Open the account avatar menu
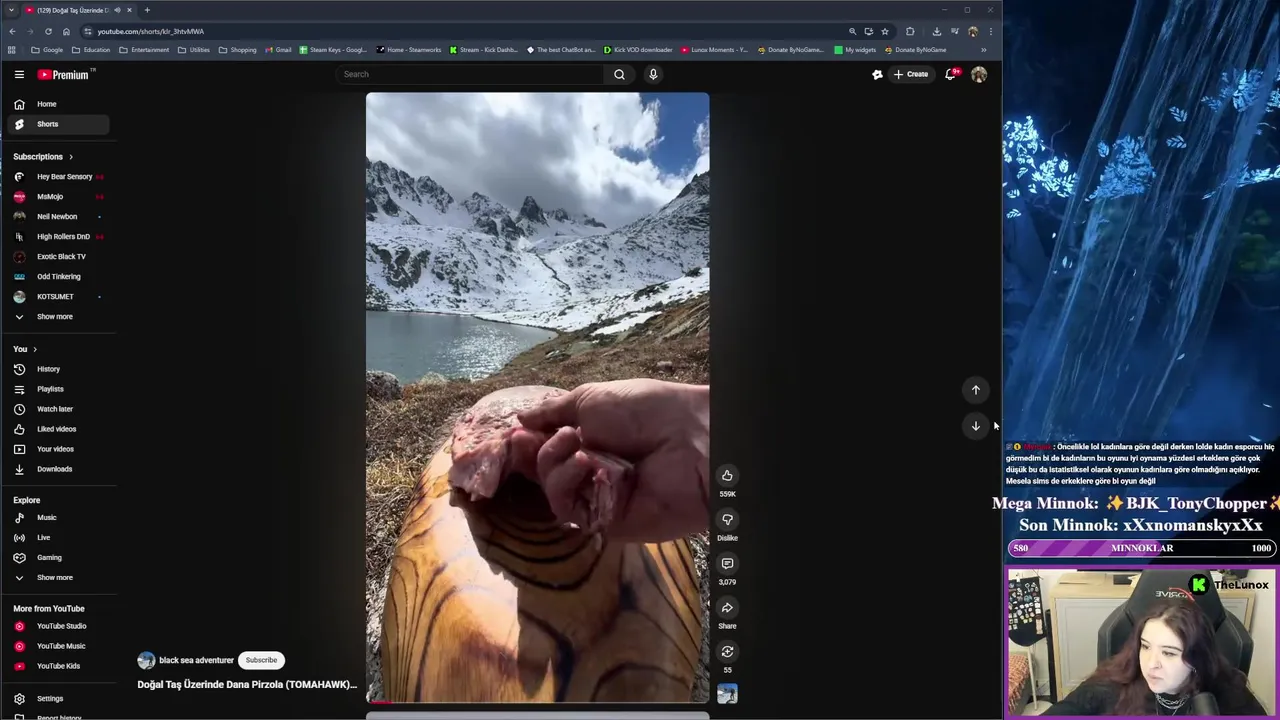1280x720 pixels. point(979,74)
